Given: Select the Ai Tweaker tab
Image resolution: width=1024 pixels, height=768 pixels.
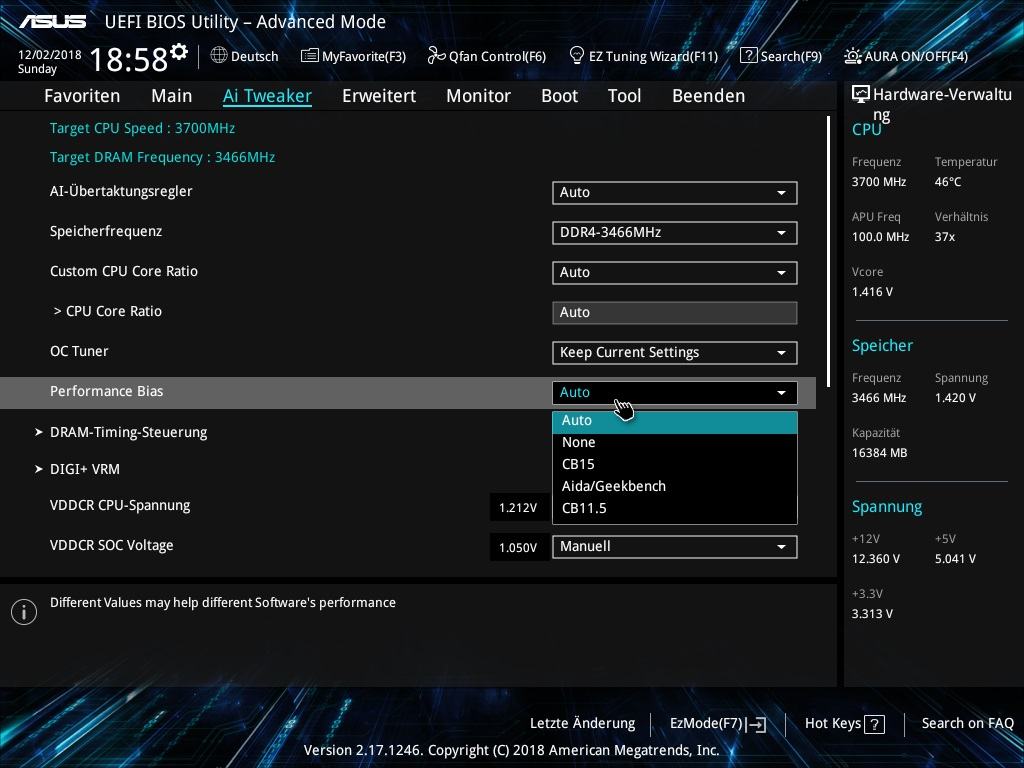Looking at the screenshot, I should coord(267,96).
